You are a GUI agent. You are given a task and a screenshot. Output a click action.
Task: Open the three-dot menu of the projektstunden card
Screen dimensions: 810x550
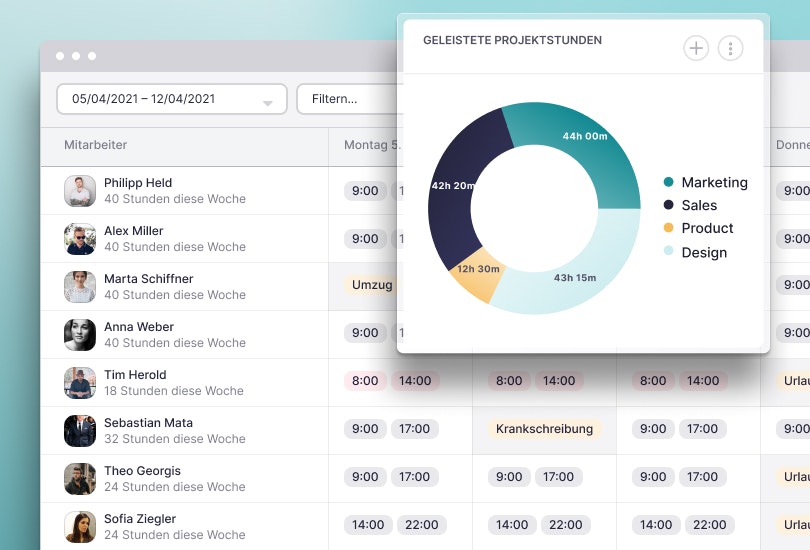730,48
